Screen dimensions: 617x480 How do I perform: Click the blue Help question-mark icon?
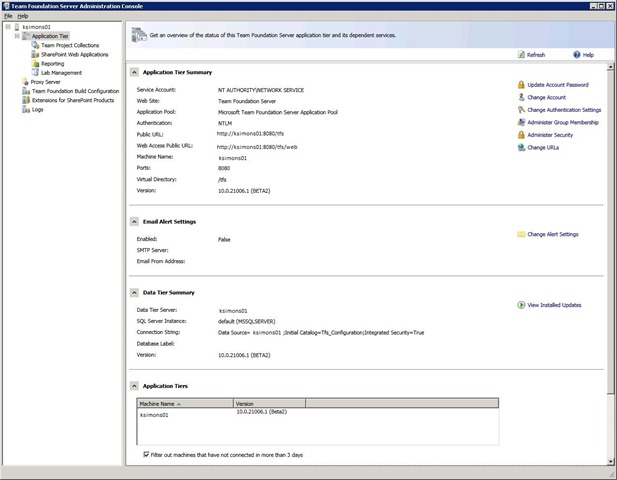tap(577, 55)
